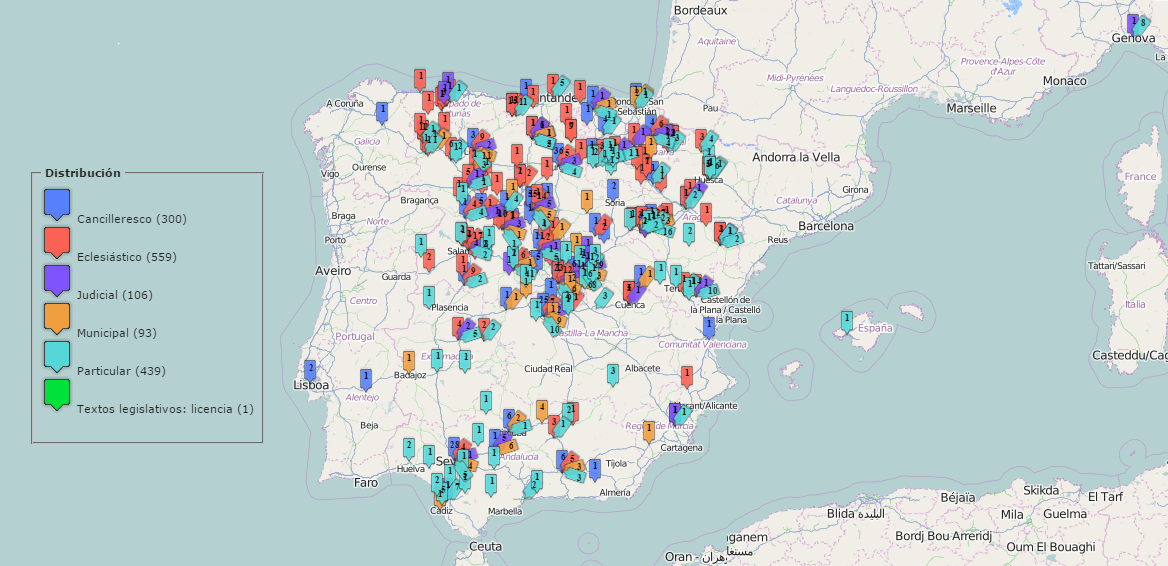The height and width of the screenshot is (566, 1168).
Task: Select the blue marker numbered 2 at Lisboa
Action: [310, 370]
